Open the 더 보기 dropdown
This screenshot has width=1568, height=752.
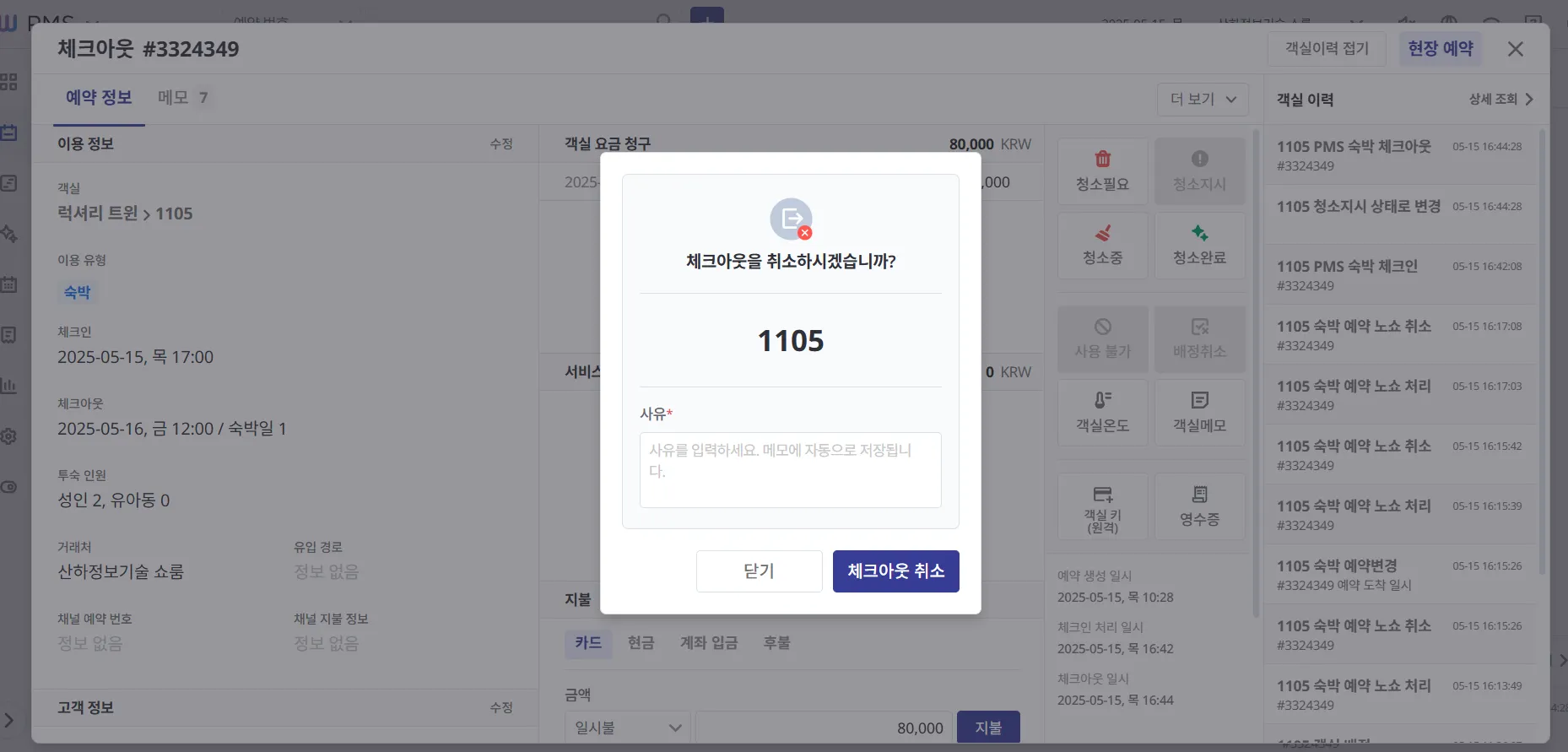click(x=1203, y=100)
